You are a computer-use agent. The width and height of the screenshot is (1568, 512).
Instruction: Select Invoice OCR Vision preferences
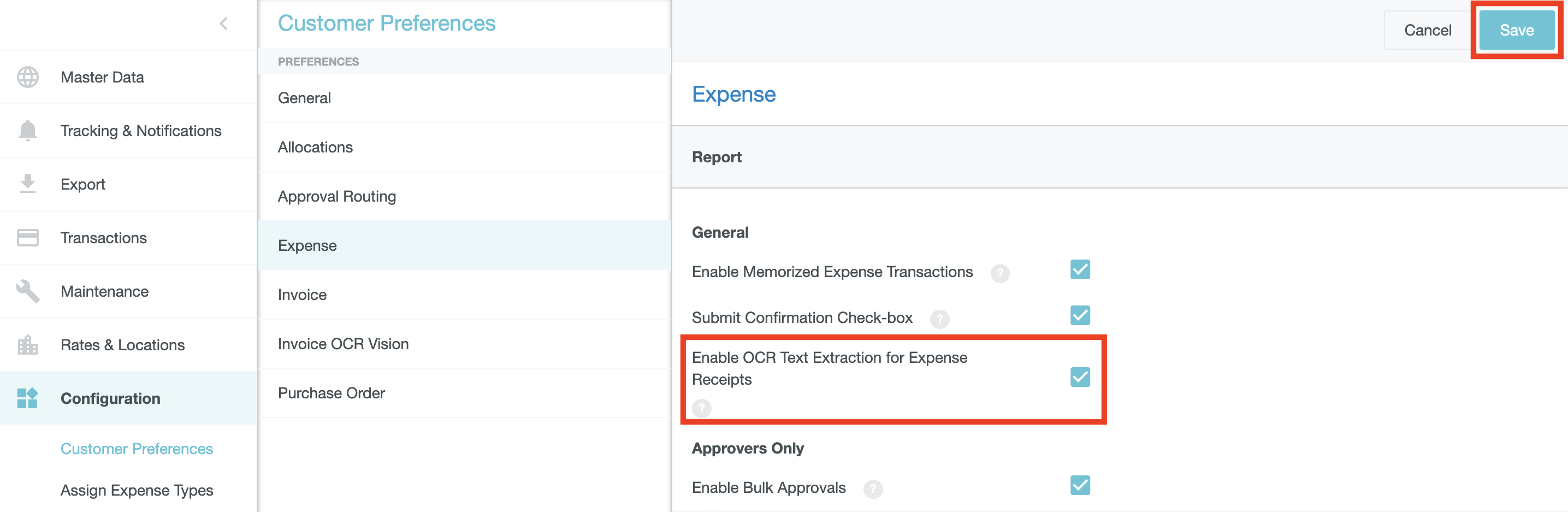pos(342,344)
